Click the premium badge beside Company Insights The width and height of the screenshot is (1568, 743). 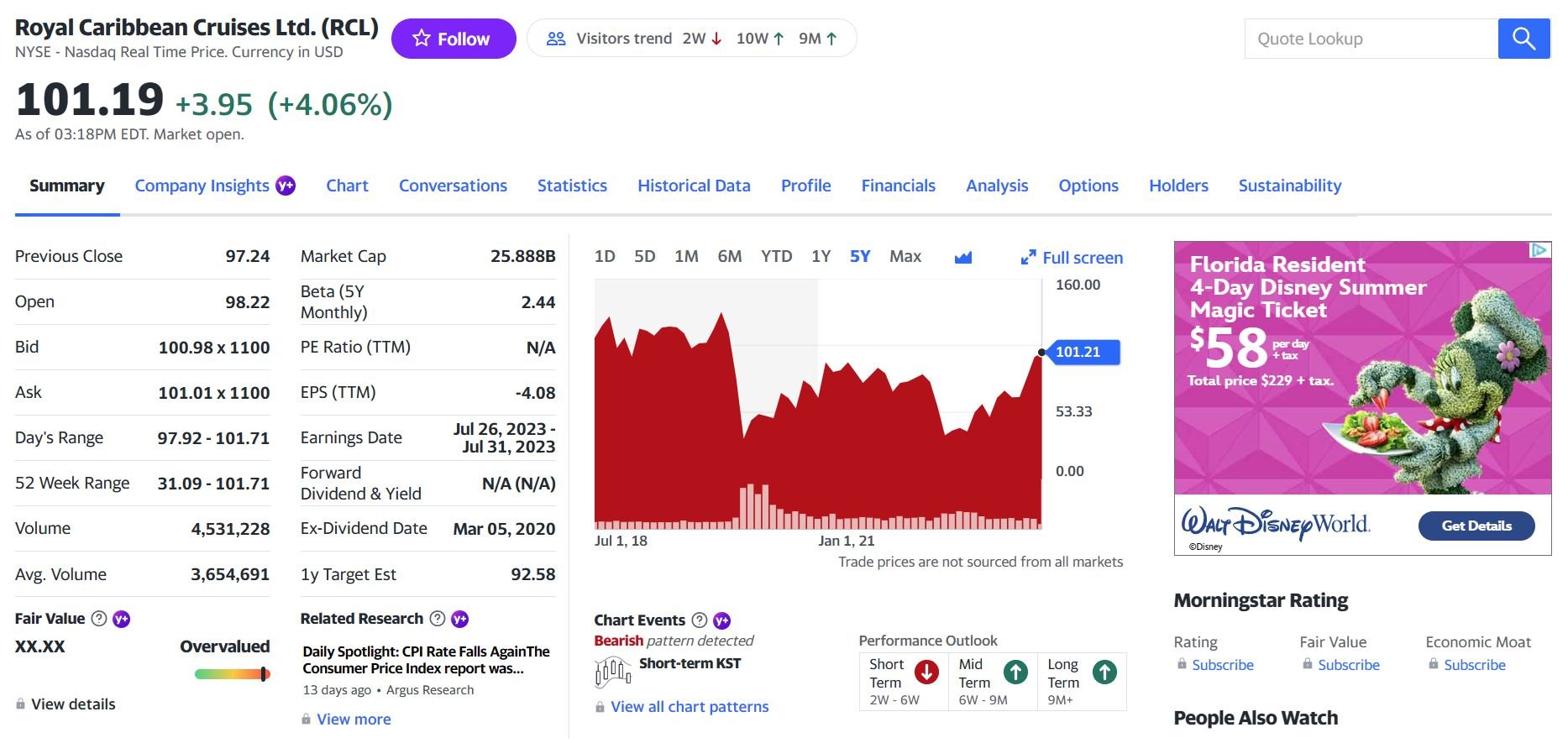[x=286, y=186]
